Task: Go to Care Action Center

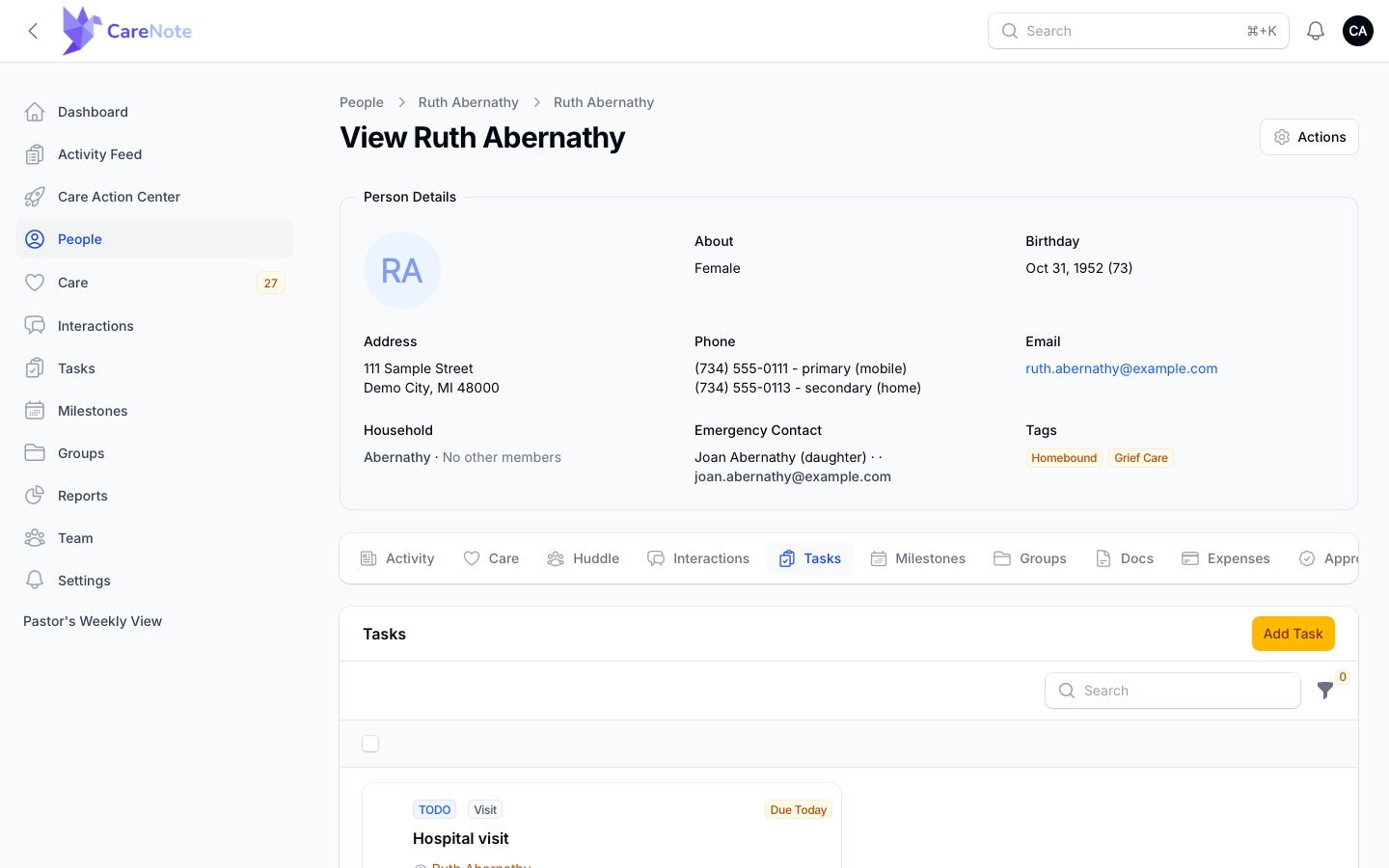Action: 154,197
